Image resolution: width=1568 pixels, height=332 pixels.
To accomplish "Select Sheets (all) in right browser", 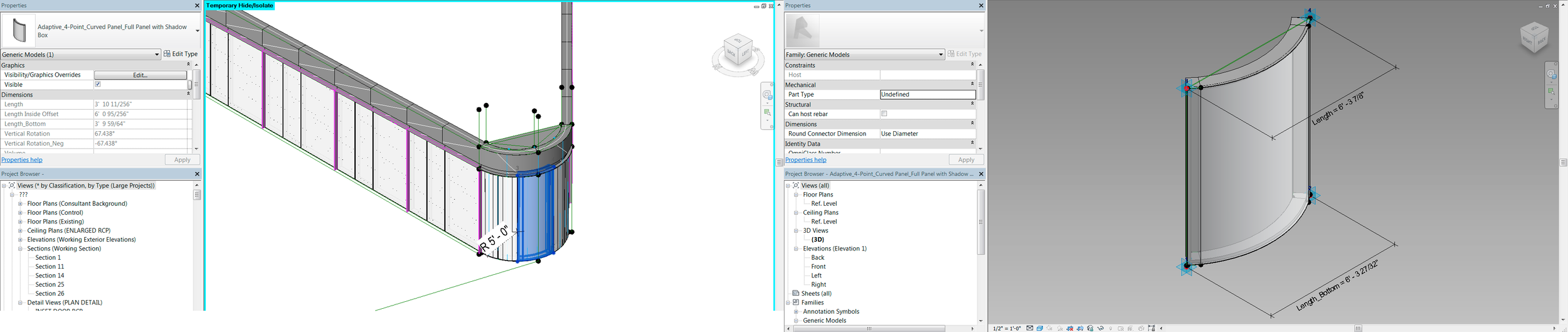I will tap(816, 294).
